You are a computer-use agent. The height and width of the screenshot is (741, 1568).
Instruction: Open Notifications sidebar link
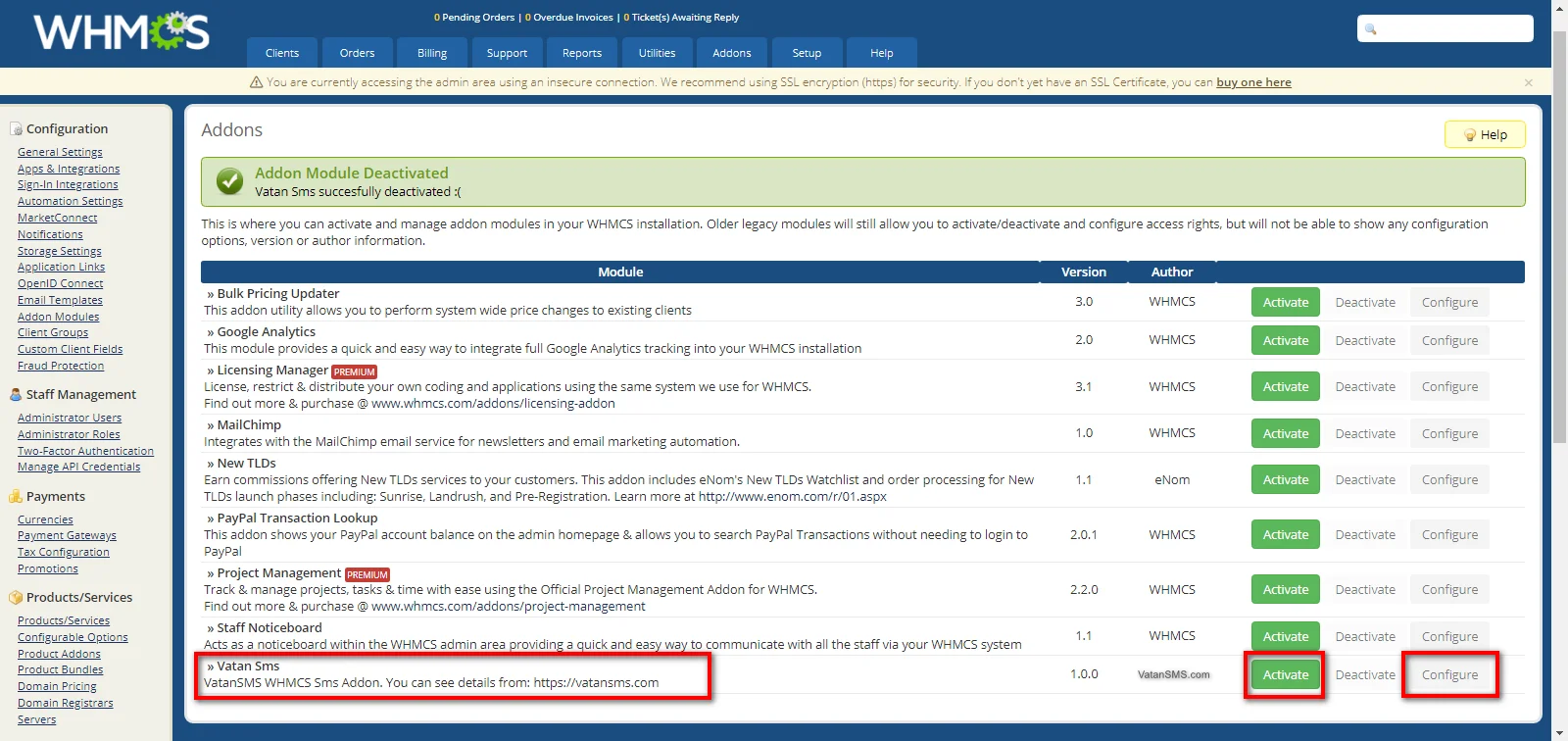point(50,234)
